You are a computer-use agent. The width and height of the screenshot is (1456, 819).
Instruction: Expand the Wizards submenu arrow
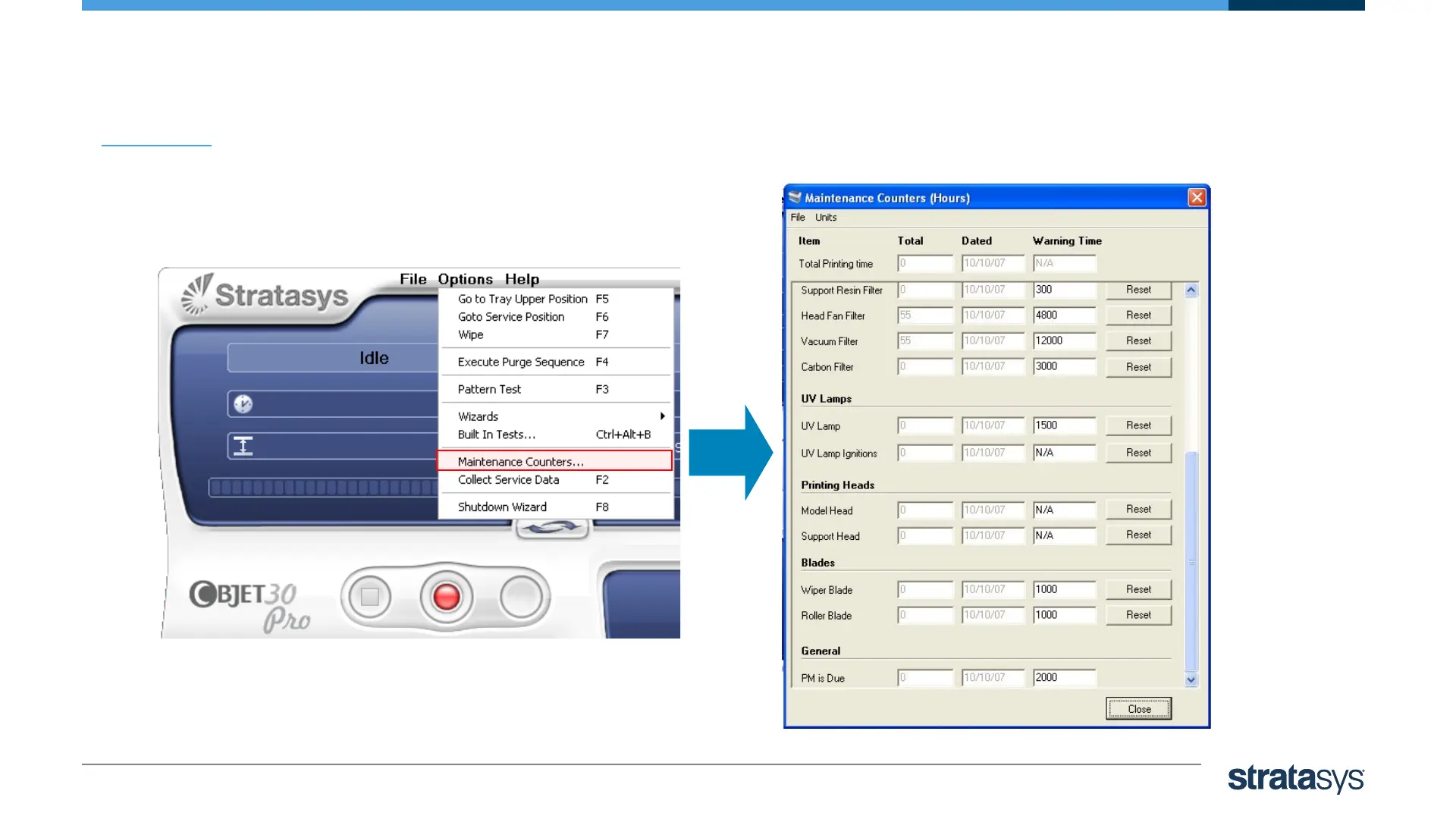click(662, 416)
